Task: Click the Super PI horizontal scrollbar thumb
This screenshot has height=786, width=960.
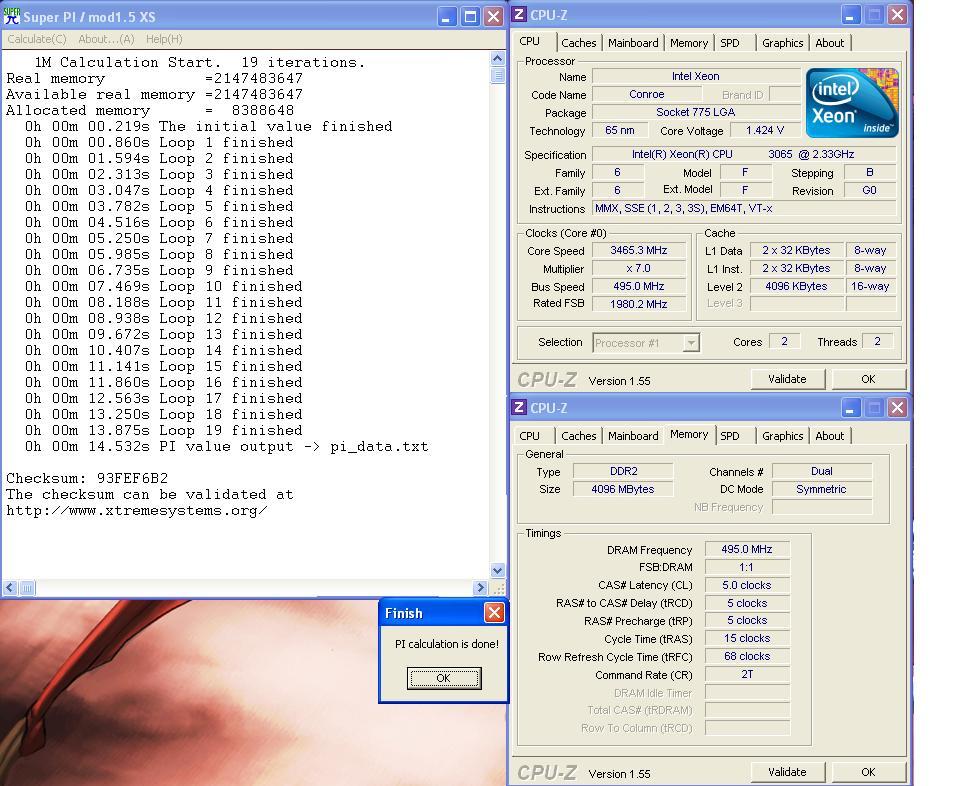Action: coord(28,588)
